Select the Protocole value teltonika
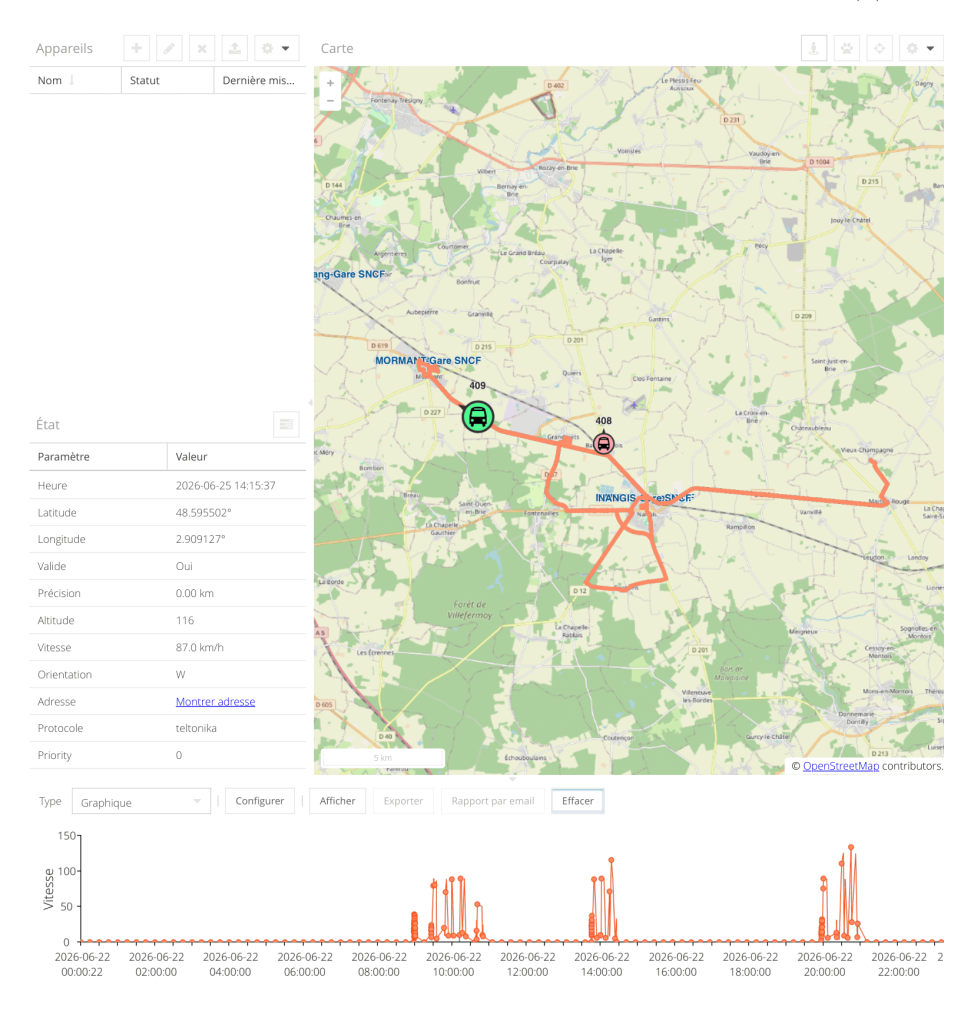Viewport: 974px width, 1024px height. [x=196, y=728]
